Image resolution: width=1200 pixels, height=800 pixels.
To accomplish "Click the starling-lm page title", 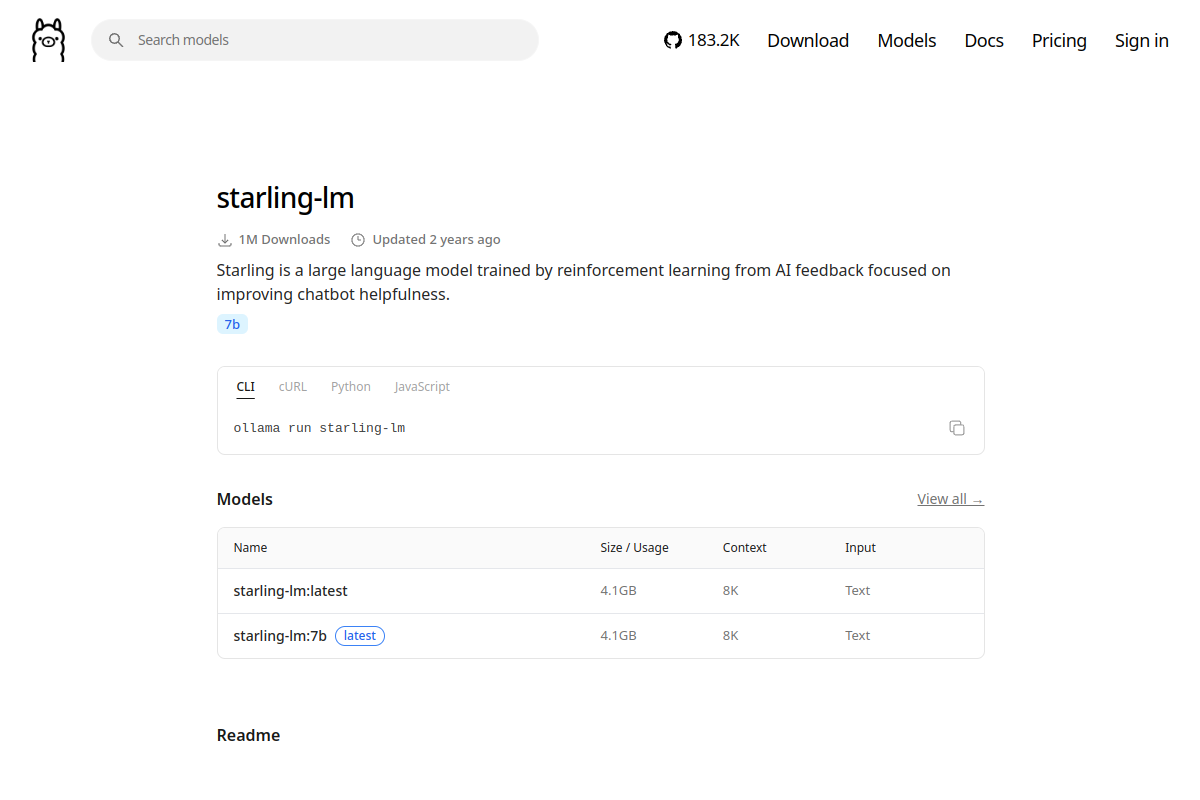I will [285, 198].
